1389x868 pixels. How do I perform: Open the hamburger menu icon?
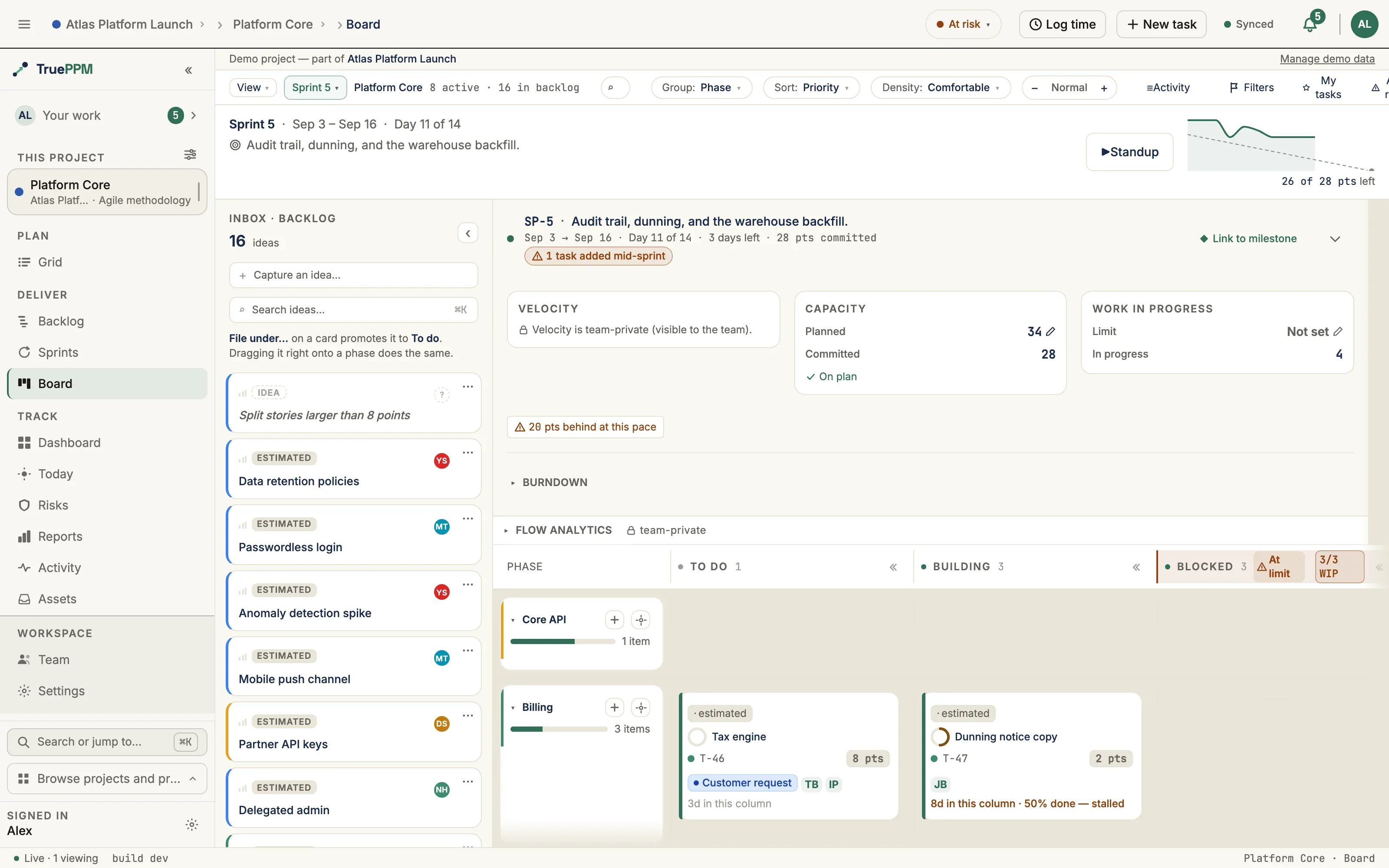24,24
